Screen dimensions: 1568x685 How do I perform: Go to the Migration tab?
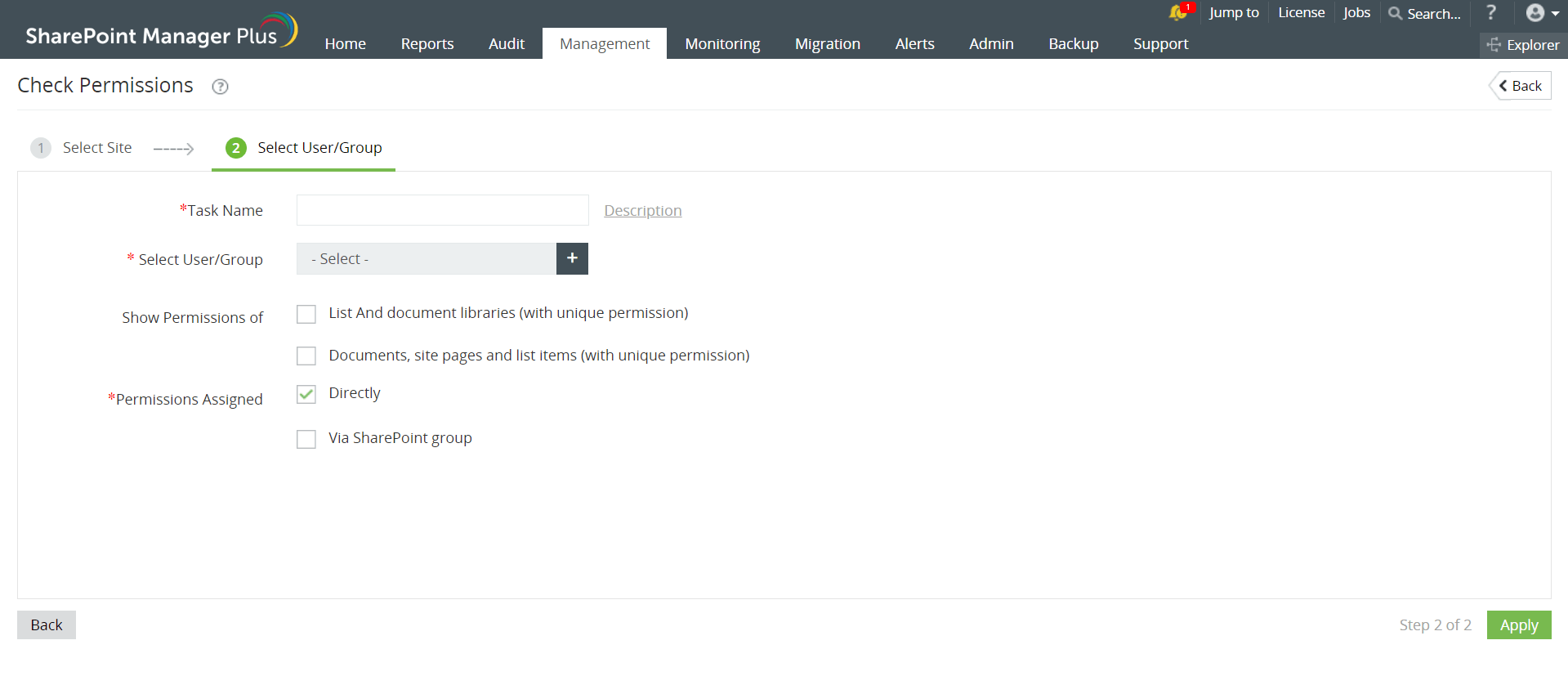828,43
